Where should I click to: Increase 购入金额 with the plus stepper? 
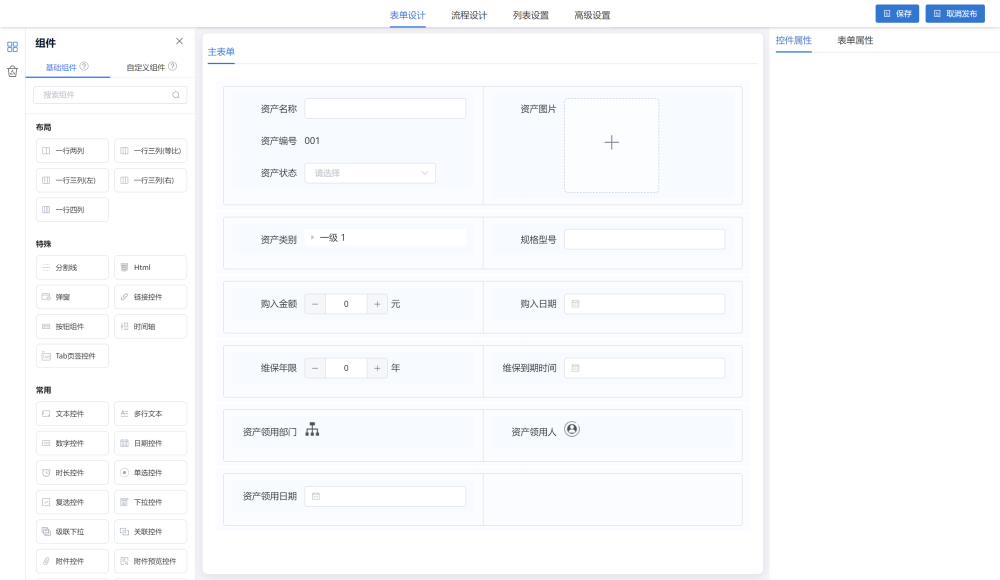[377, 304]
